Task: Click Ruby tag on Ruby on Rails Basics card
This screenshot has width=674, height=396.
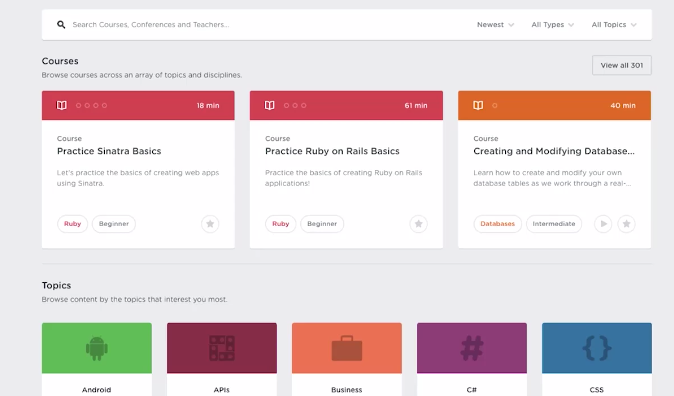Action: click(x=281, y=224)
